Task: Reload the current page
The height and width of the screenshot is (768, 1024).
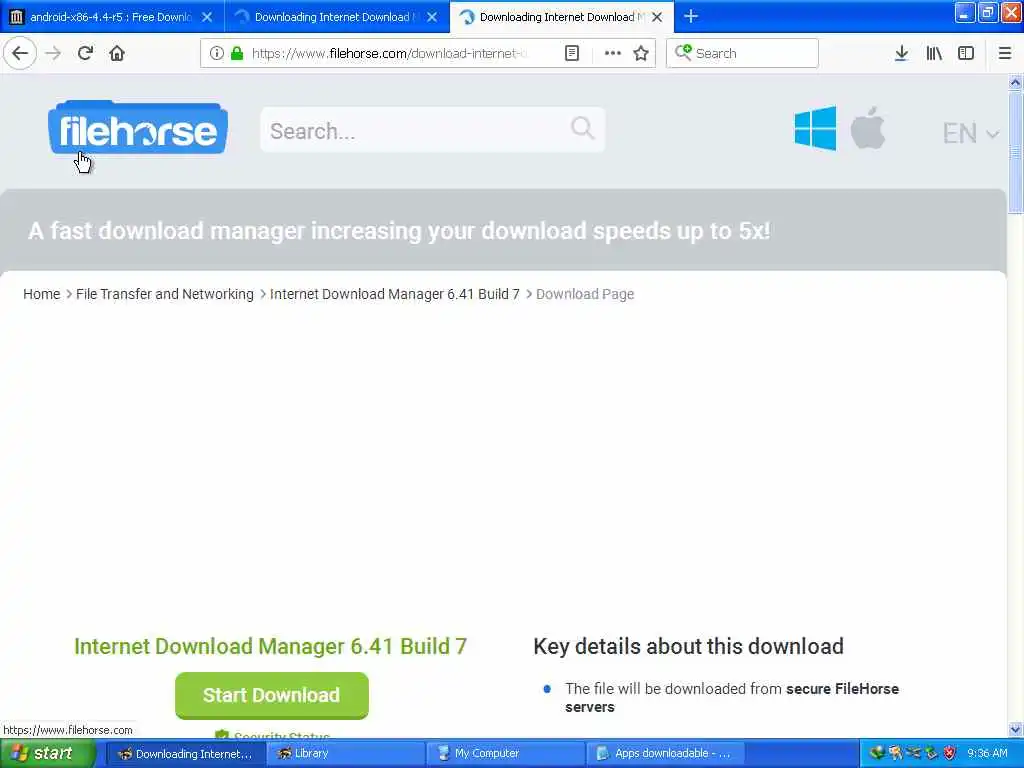Action: tap(85, 54)
